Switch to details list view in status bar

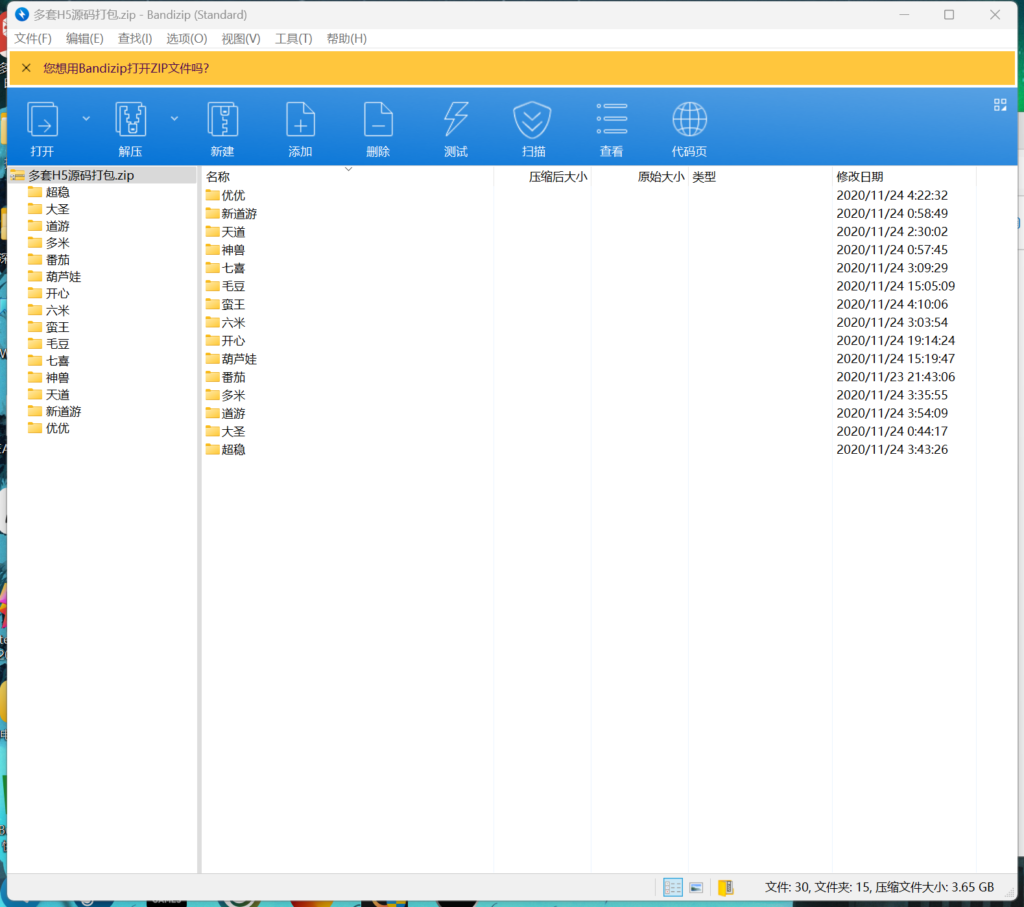pyautogui.click(x=673, y=887)
